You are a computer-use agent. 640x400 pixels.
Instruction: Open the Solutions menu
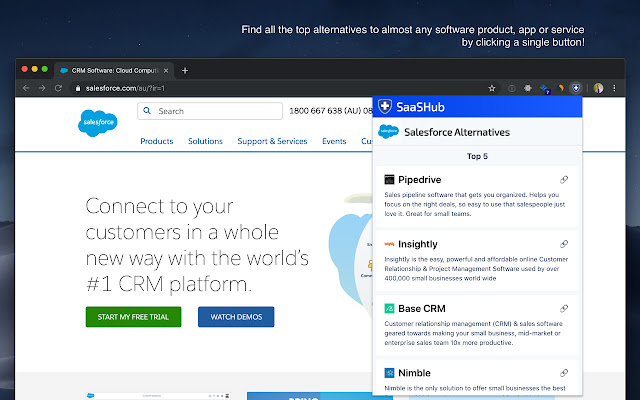coord(205,141)
